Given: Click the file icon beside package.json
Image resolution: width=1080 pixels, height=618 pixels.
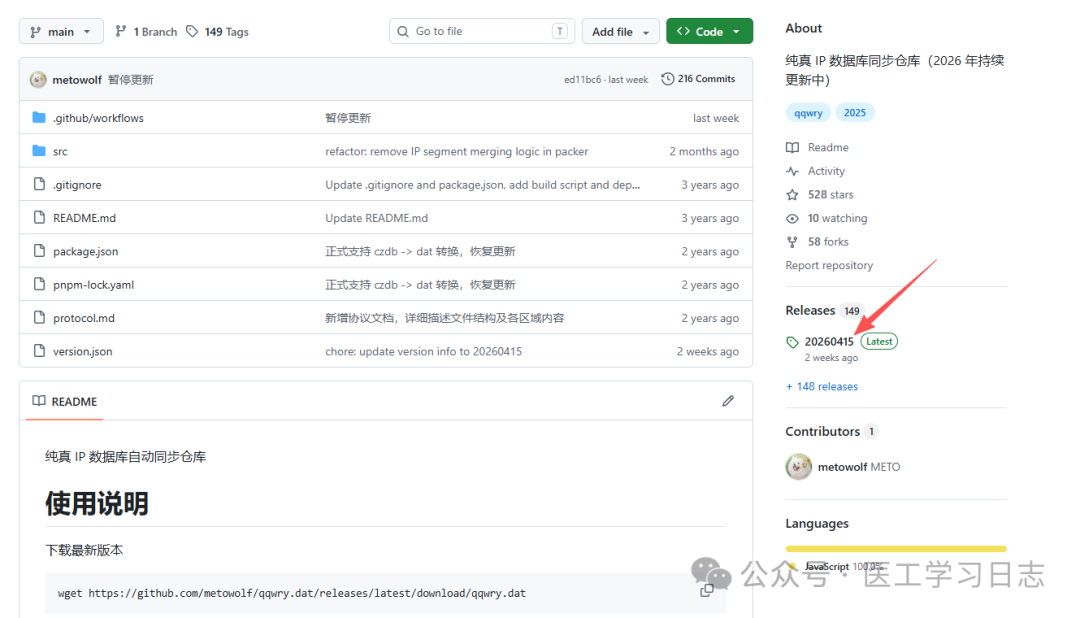Looking at the screenshot, I should tap(39, 251).
